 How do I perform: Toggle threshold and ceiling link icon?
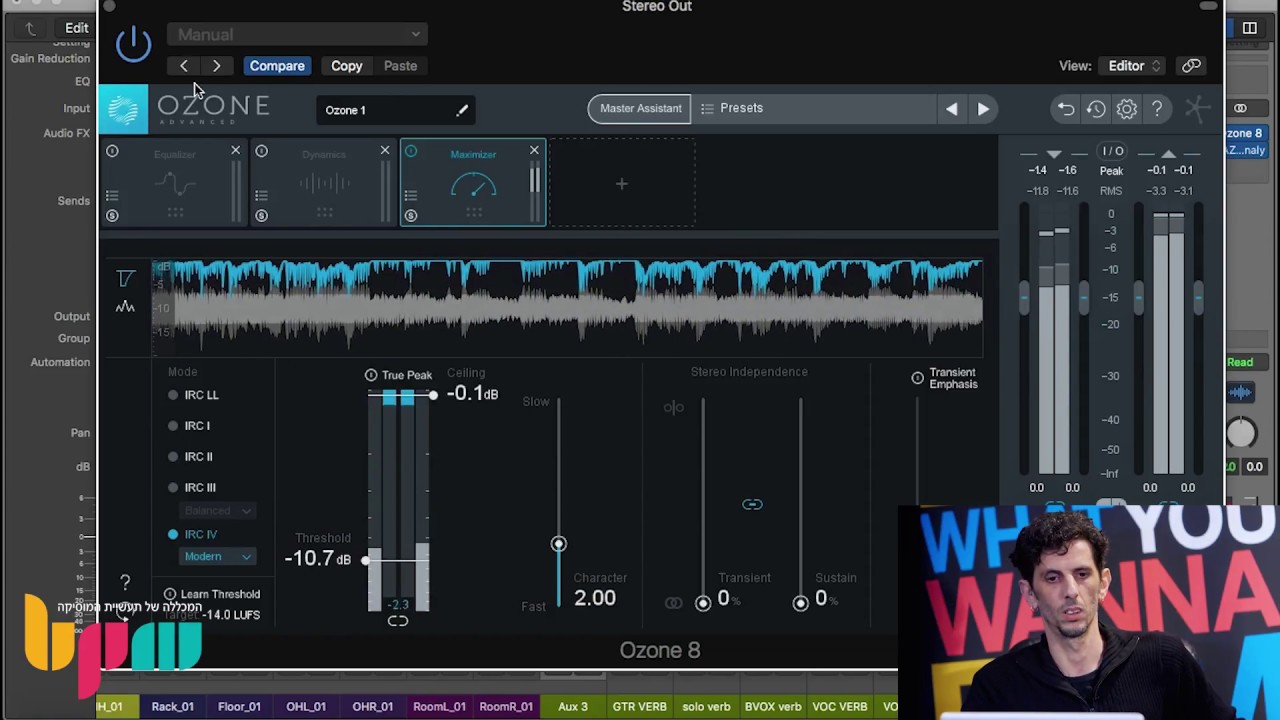398,621
